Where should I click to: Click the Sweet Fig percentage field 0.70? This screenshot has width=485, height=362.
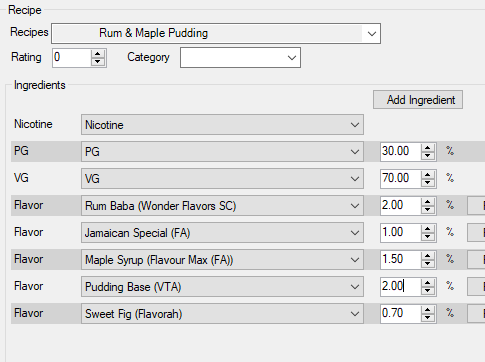(400, 313)
